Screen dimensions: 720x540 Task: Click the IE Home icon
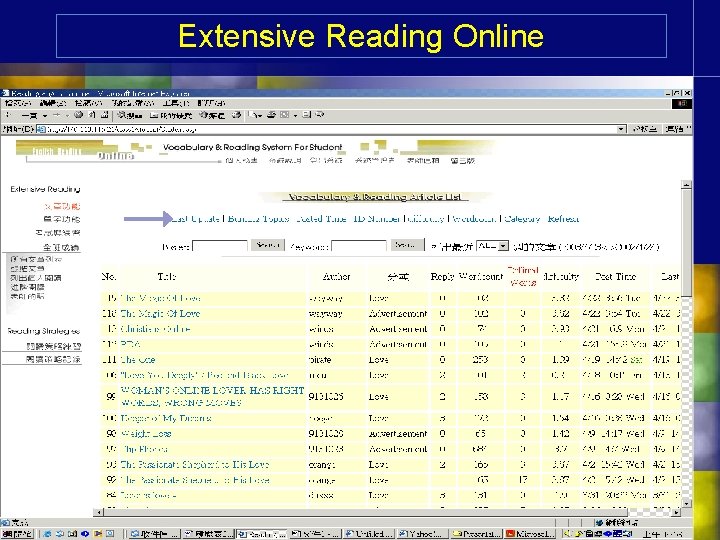105,115
